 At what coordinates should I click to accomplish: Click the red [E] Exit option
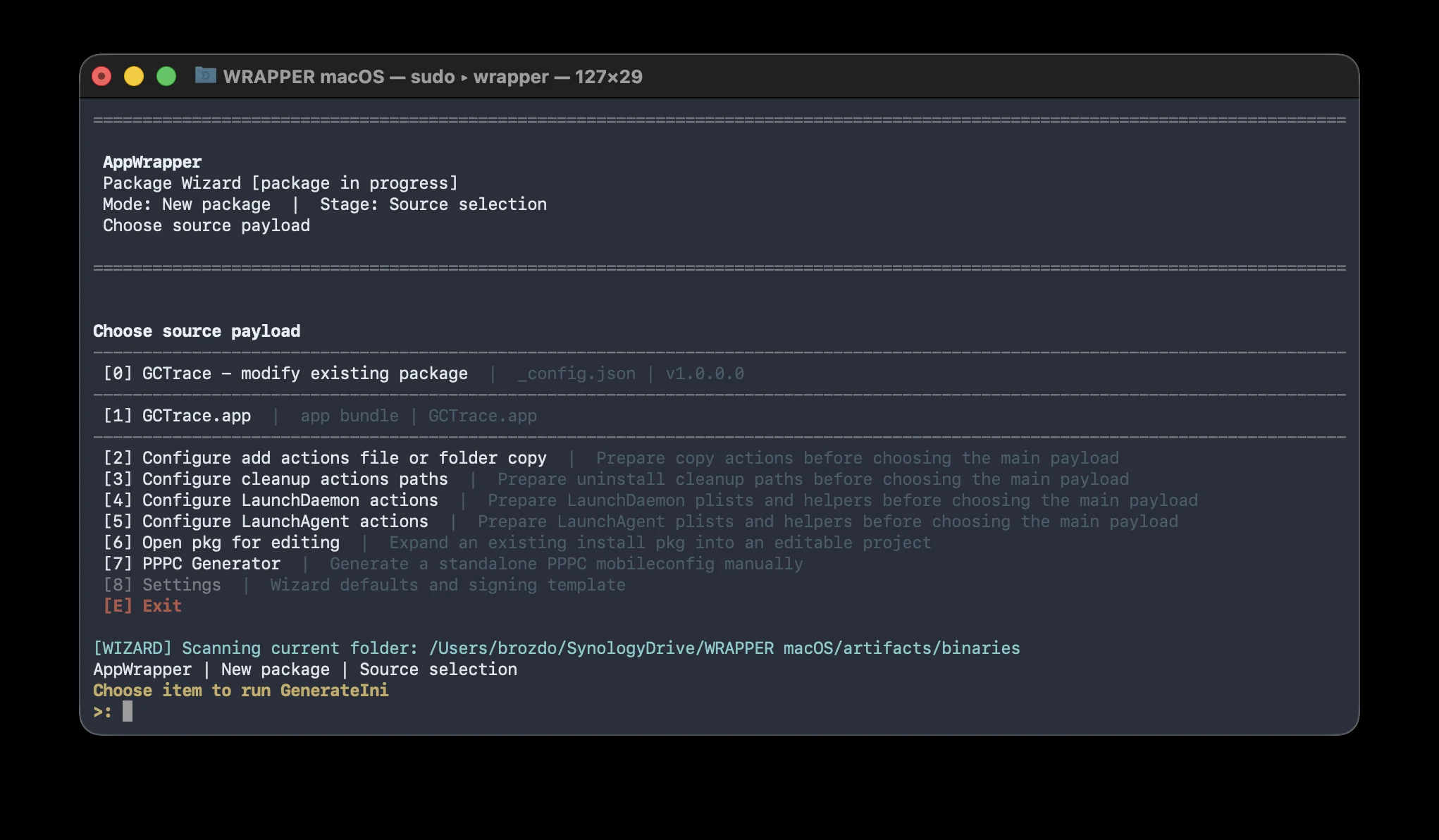pos(142,606)
